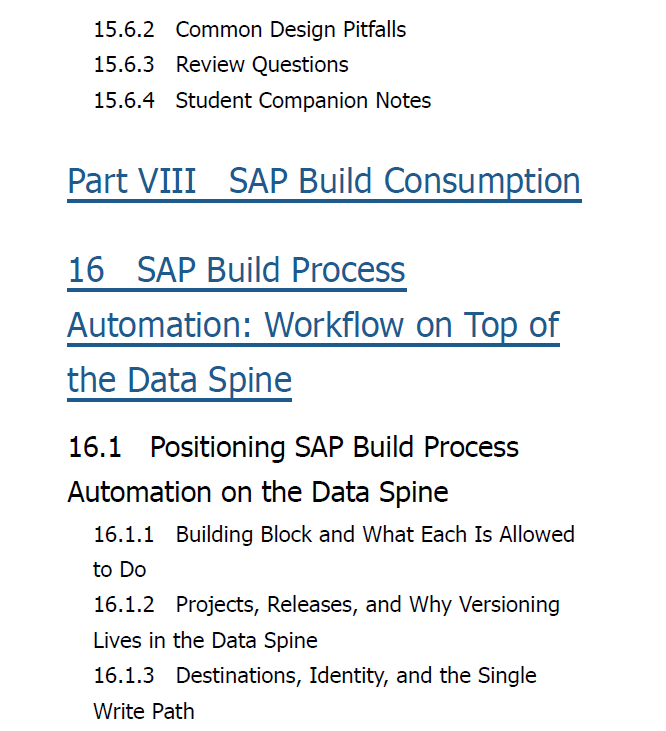The width and height of the screenshot is (666, 731).
Task: Click the 'to Do' continuation of entry 16.1.1
Action: [120, 570]
